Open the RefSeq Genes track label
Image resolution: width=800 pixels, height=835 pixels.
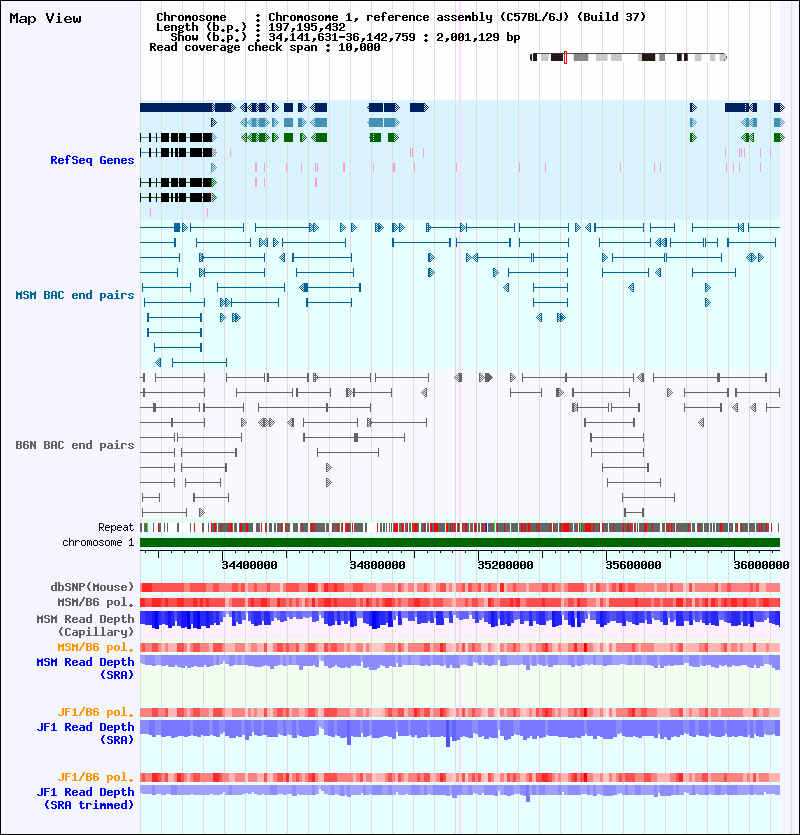click(x=92, y=160)
